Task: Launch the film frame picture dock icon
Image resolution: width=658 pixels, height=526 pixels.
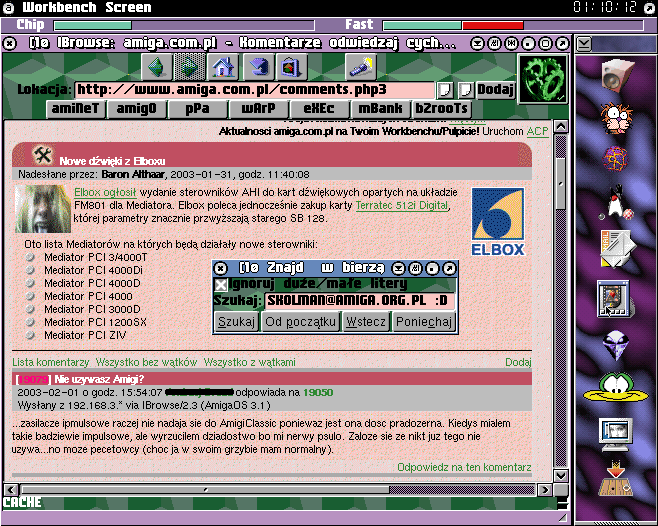Action: click(x=614, y=299)
